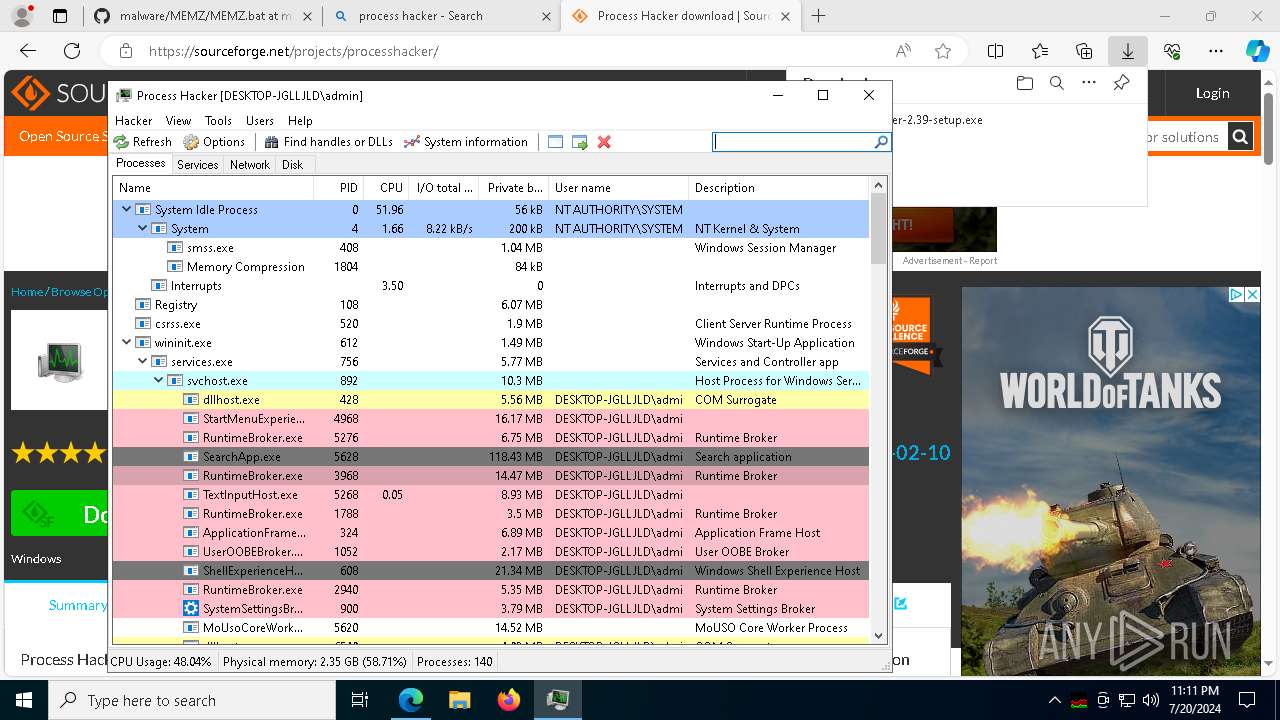The image size is (1280, 720).
Task: Click the favorite star icon in address bar
Action: coord(942,51)
